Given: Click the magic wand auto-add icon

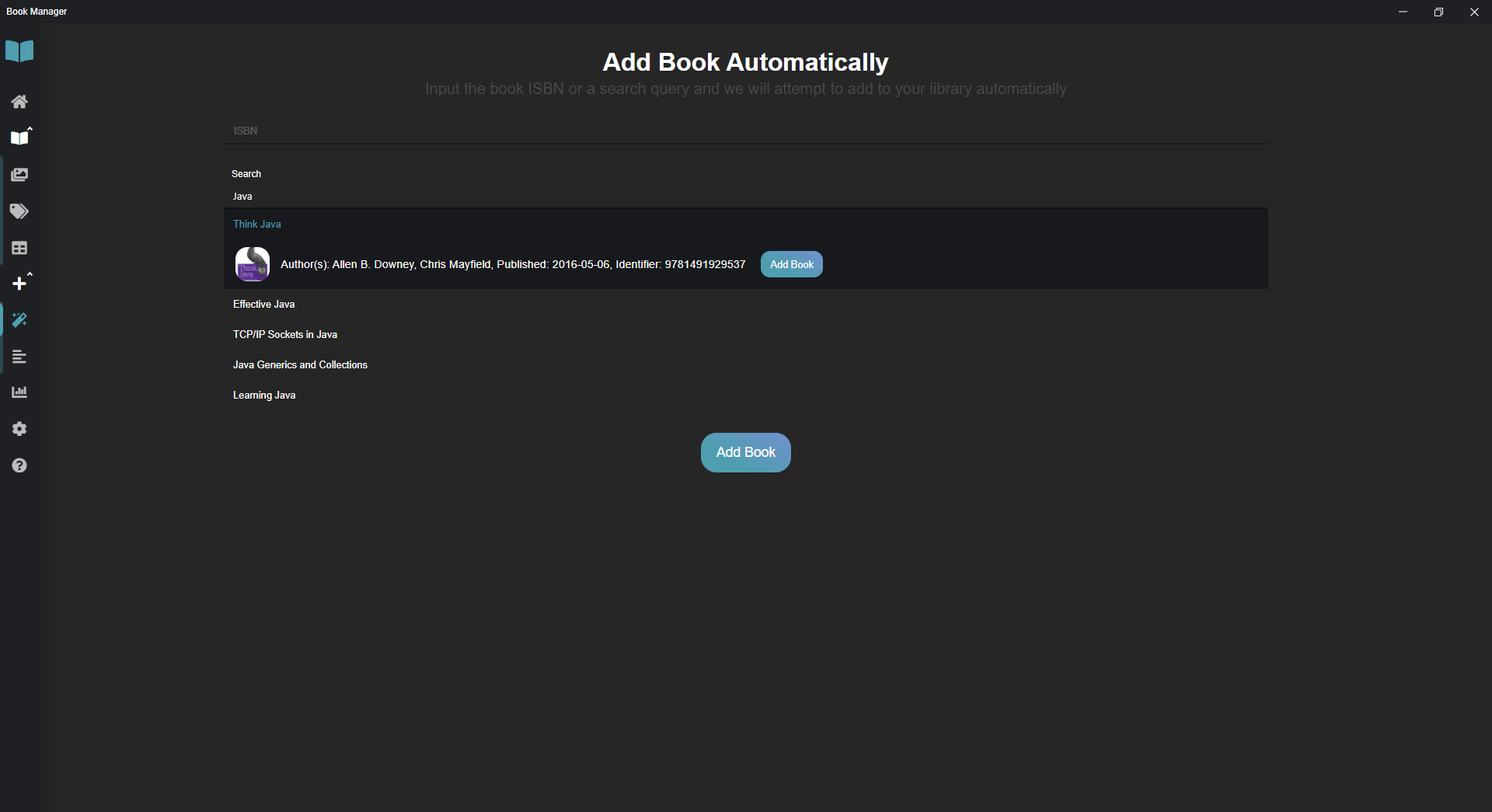Looking at the screenshot, I should [x=19, y=319].
